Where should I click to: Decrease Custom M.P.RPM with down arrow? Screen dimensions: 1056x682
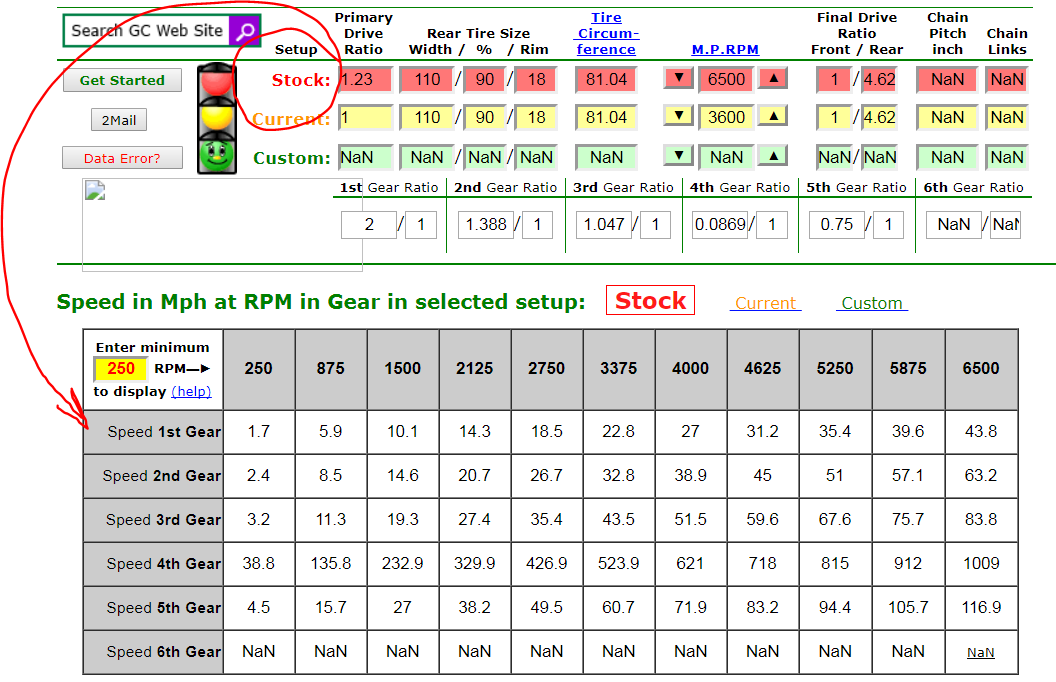pos(678,156)
